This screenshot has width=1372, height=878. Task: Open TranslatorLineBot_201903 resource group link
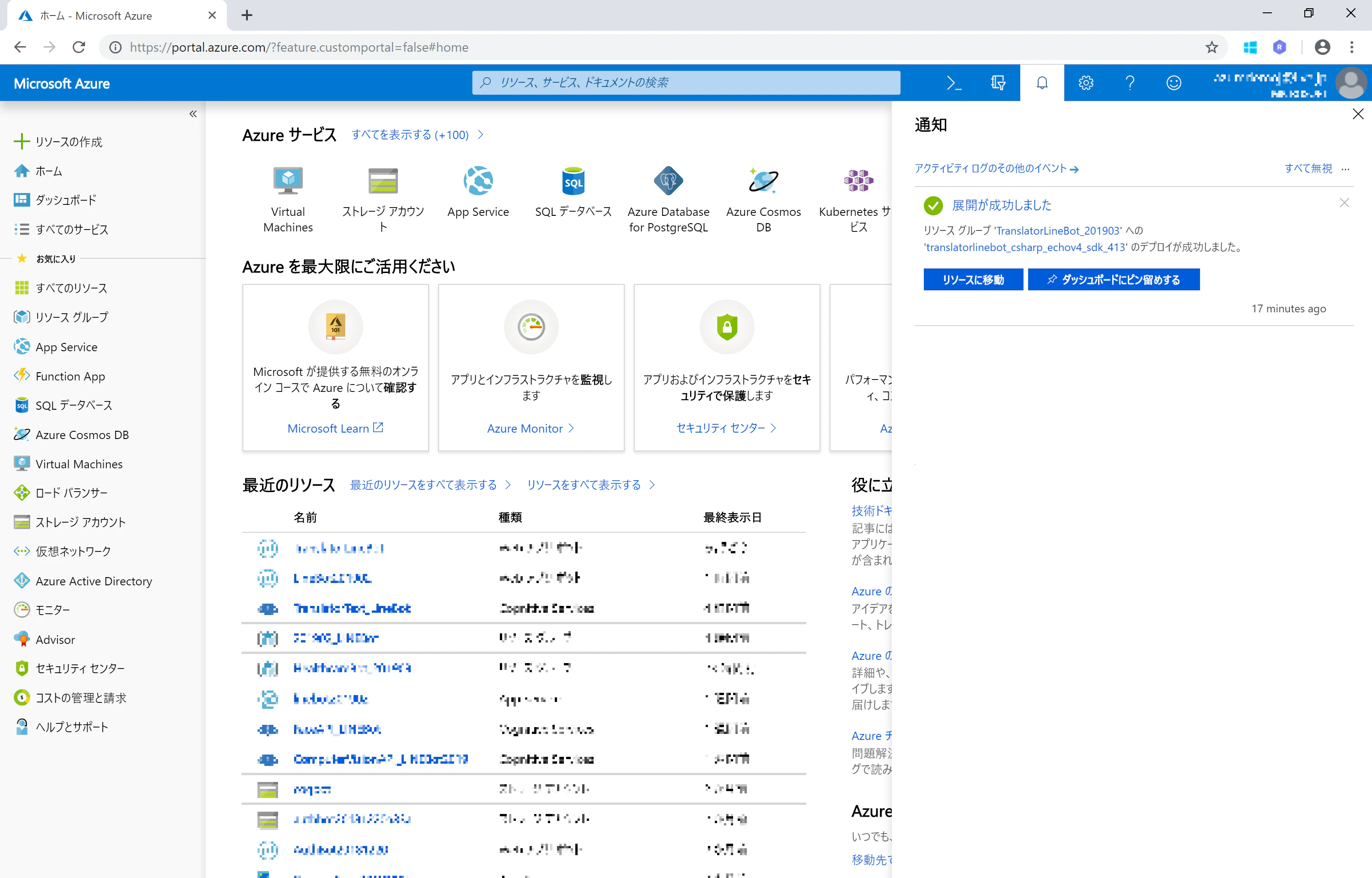[x=1058, y=230]
